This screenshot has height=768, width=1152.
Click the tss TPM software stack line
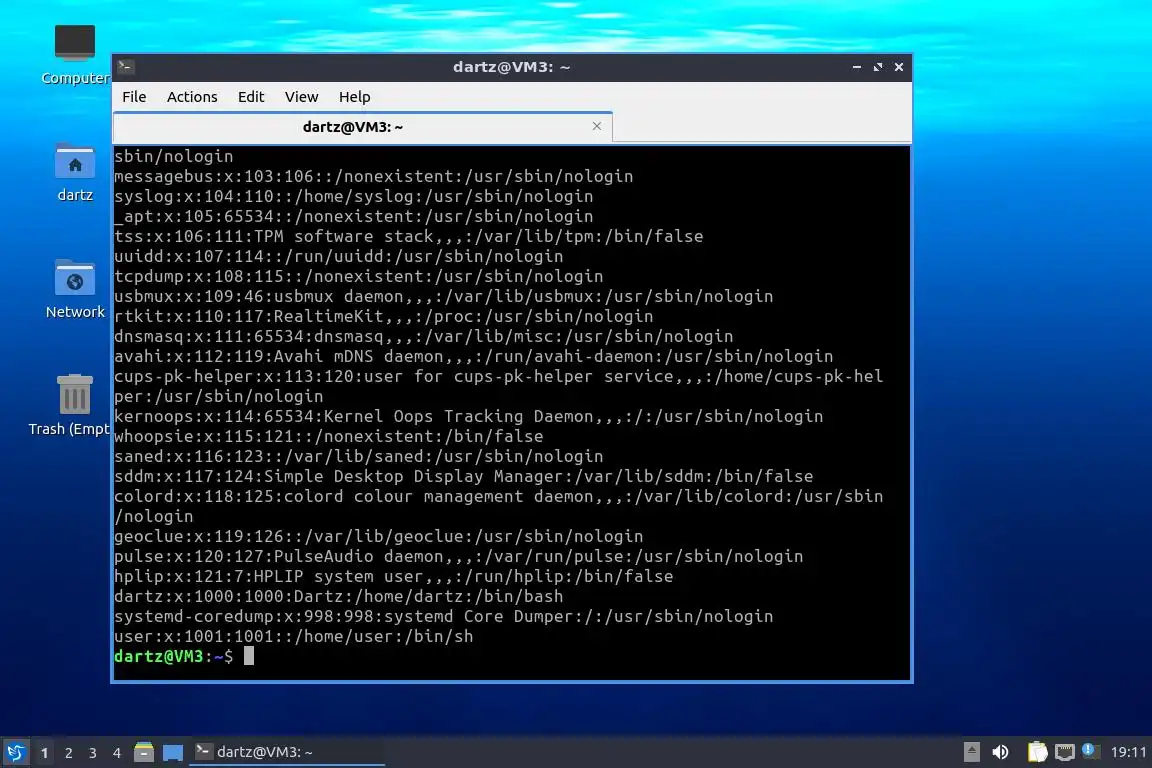pyautogui.click(x=408, y=236)
